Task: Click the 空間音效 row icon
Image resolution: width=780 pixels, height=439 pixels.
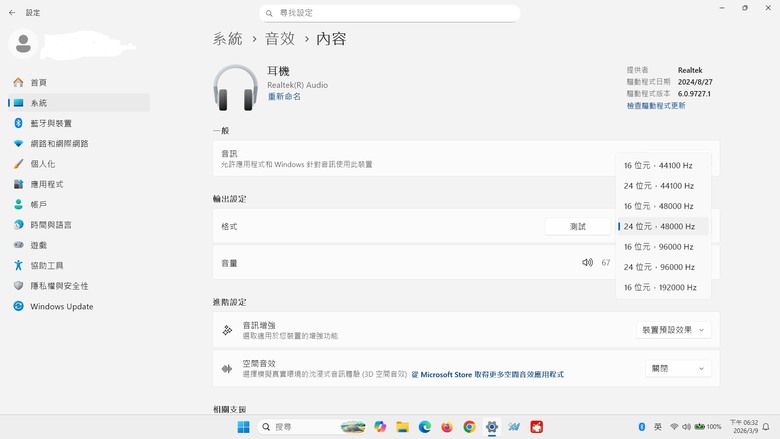Action: point(227,369)
